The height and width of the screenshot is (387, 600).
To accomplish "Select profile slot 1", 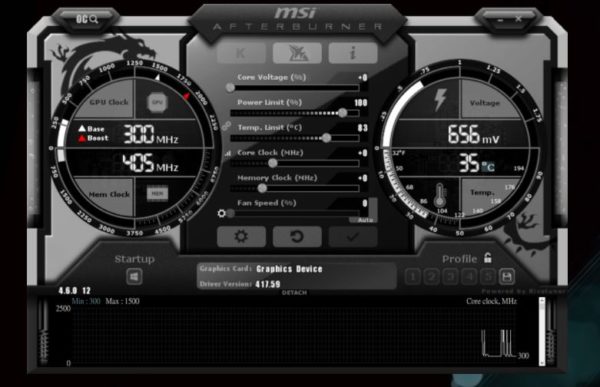I will tap(413, 277).
